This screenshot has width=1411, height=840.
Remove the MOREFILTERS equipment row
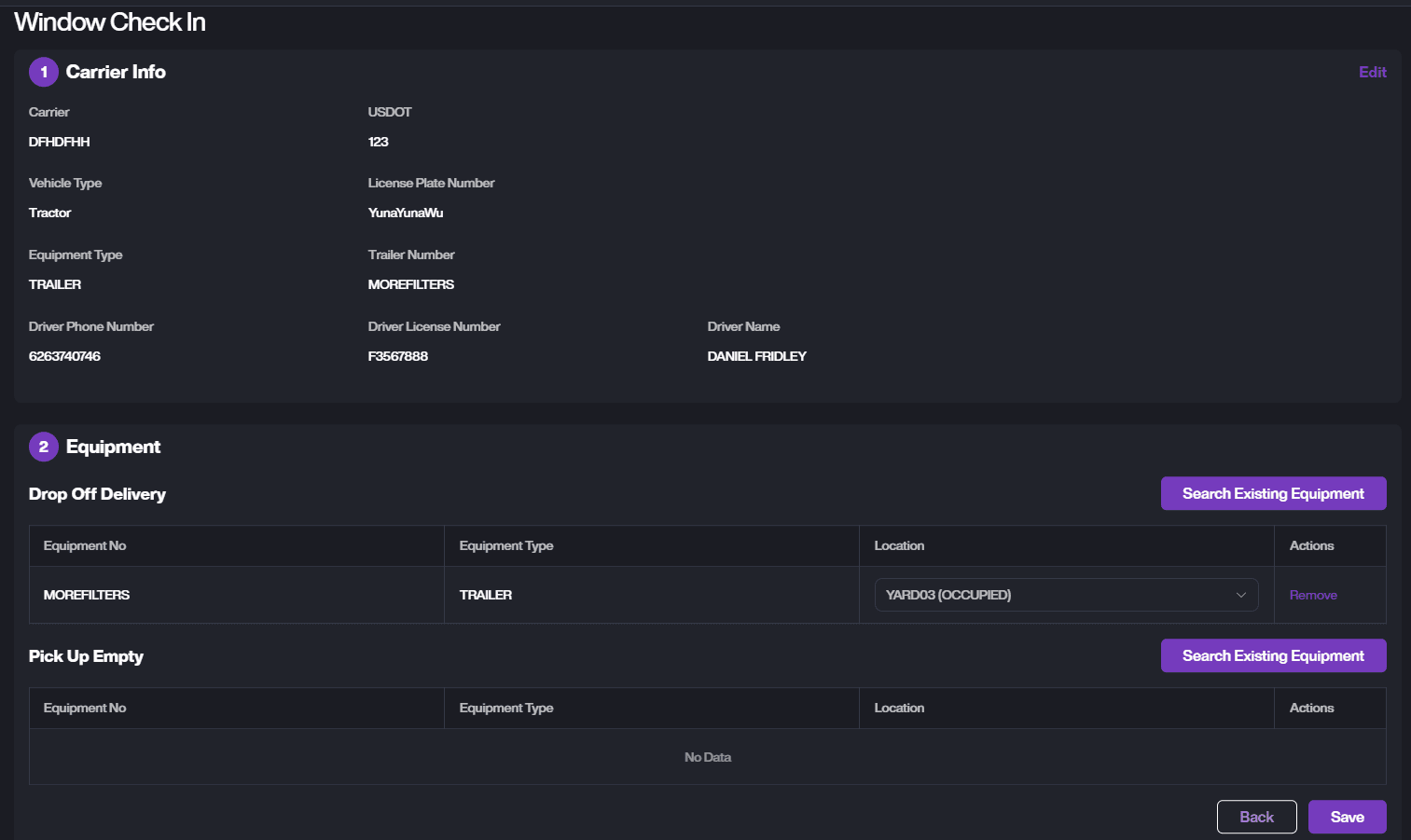click(1312, 595)
